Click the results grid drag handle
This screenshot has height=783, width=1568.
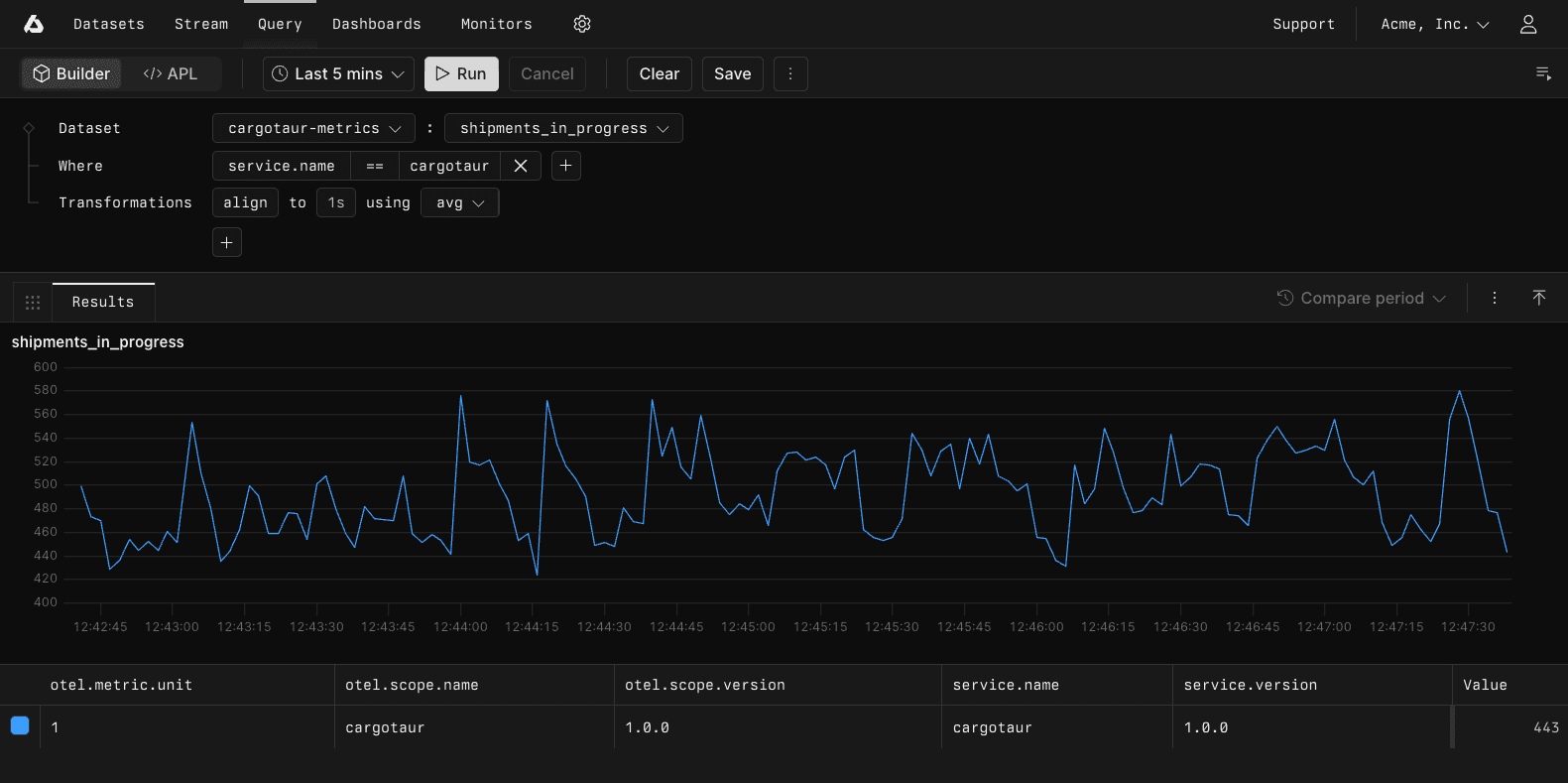(x=33, y=302)
